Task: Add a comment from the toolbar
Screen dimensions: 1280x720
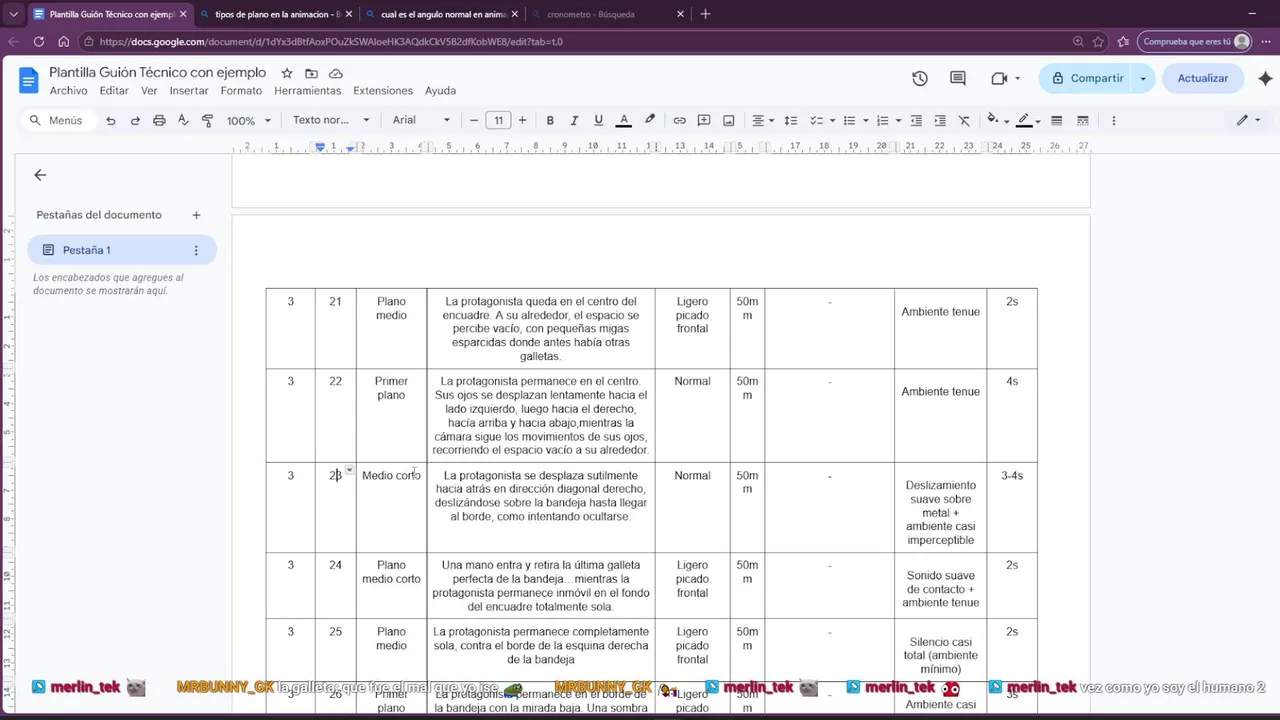Action: click(704, 120)
